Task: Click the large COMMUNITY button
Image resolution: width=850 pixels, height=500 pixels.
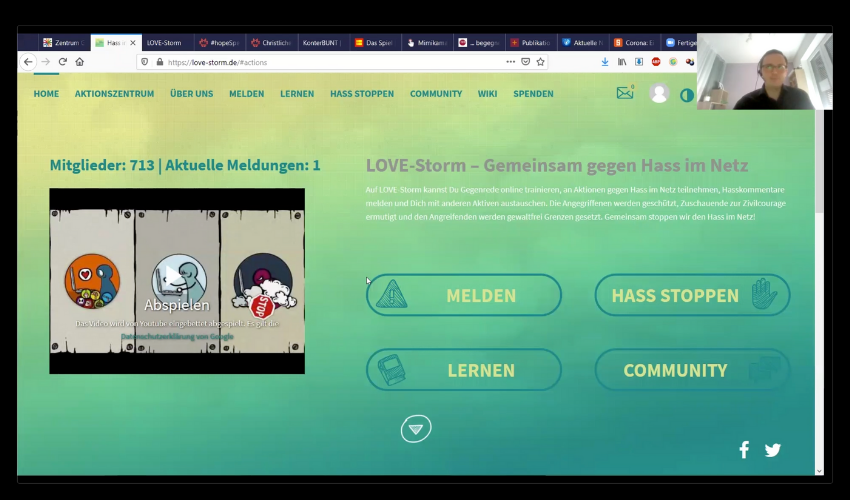Action: (692, 370)
